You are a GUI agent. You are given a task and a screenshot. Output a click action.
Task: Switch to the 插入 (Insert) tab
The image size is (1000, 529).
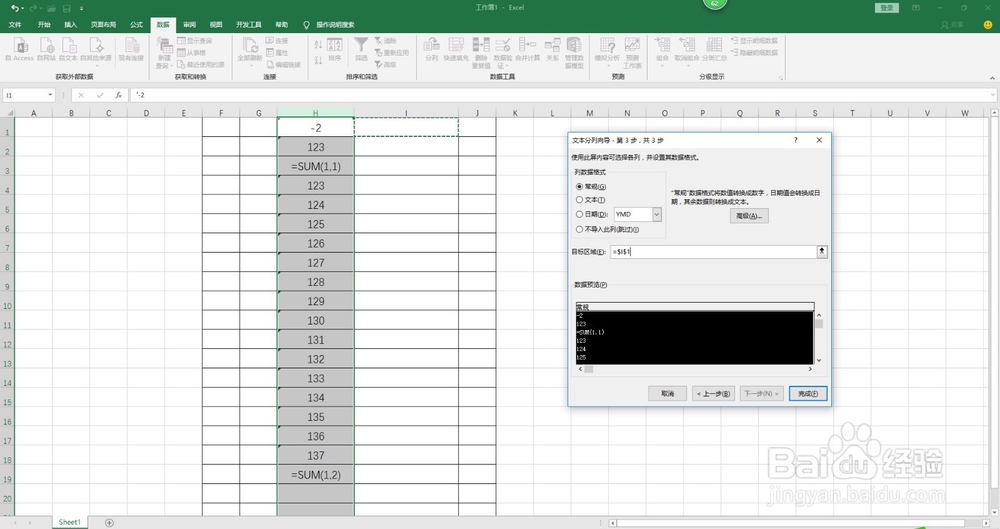click(x=71, y=25)
